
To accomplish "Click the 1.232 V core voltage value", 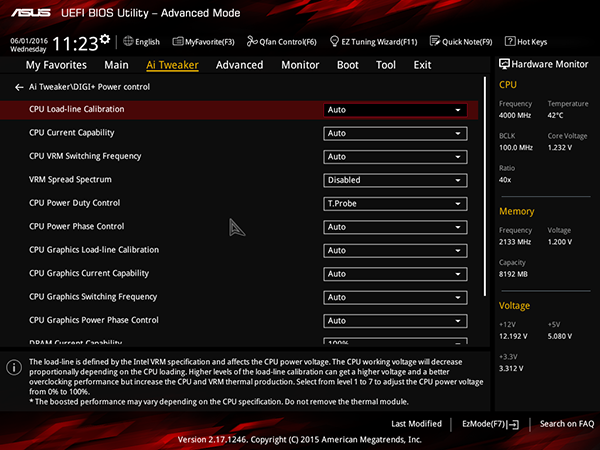I will [559, 148].
